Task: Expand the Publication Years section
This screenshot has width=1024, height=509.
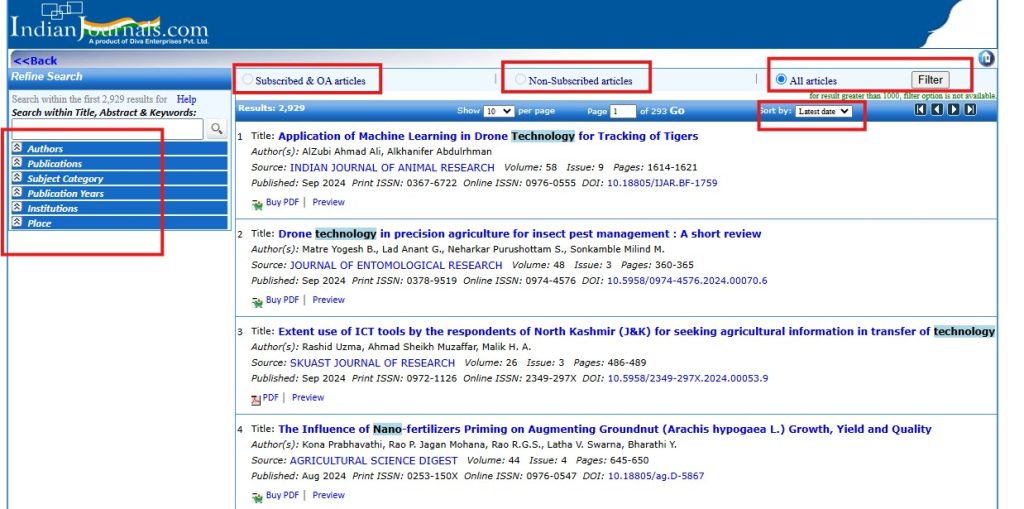Action: (x=120, y=193)
